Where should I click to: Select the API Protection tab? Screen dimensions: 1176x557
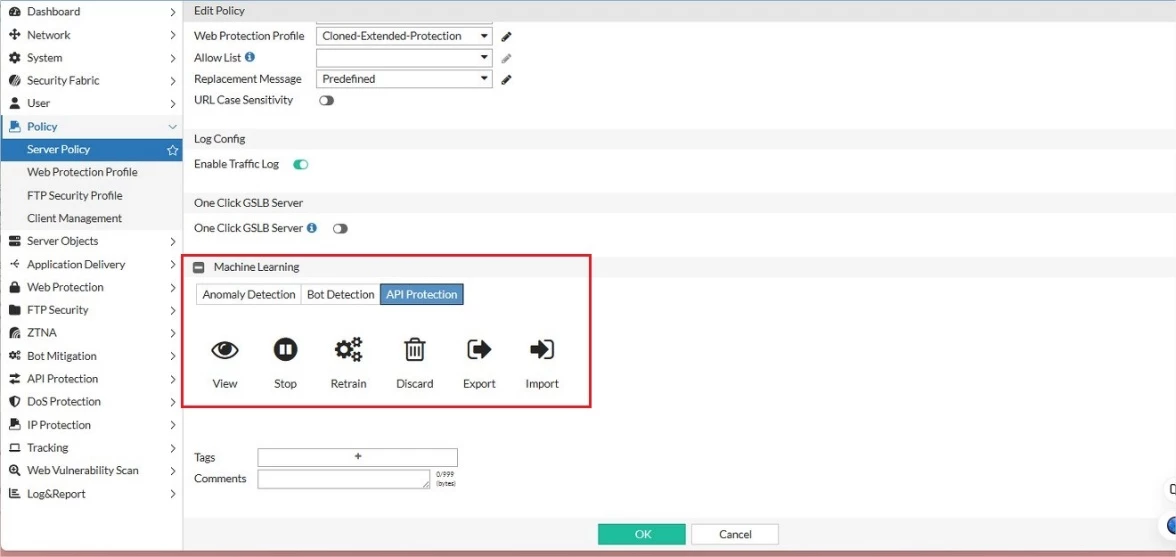click(422, 295)
